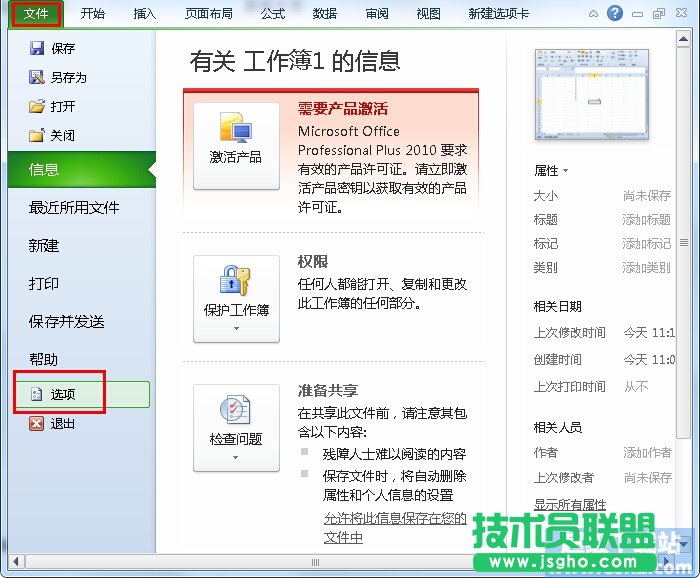Viewport: 700px width, 578px height.
Task: Select Recent Files in the sidebar
Action: (x=74, y=208)
